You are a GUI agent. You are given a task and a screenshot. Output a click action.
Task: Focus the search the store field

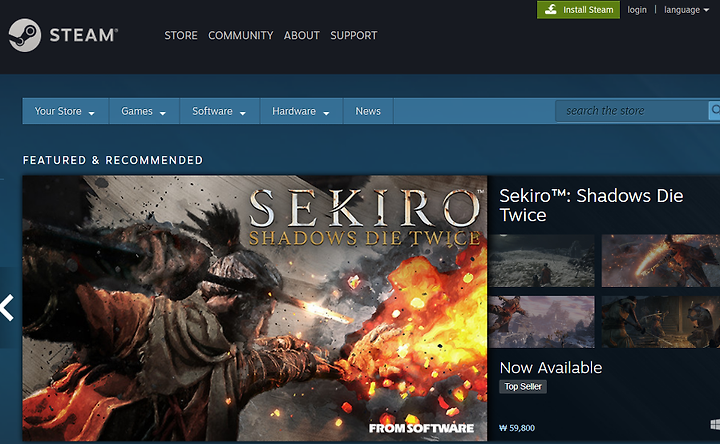tap(632, 111)
